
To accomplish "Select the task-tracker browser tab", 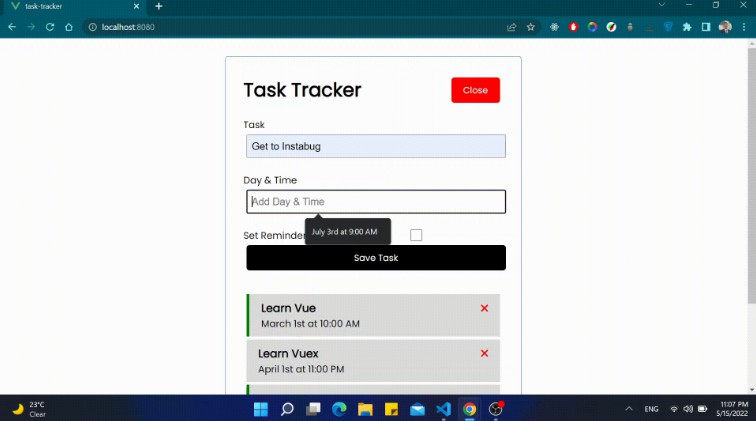I will 70,6.
